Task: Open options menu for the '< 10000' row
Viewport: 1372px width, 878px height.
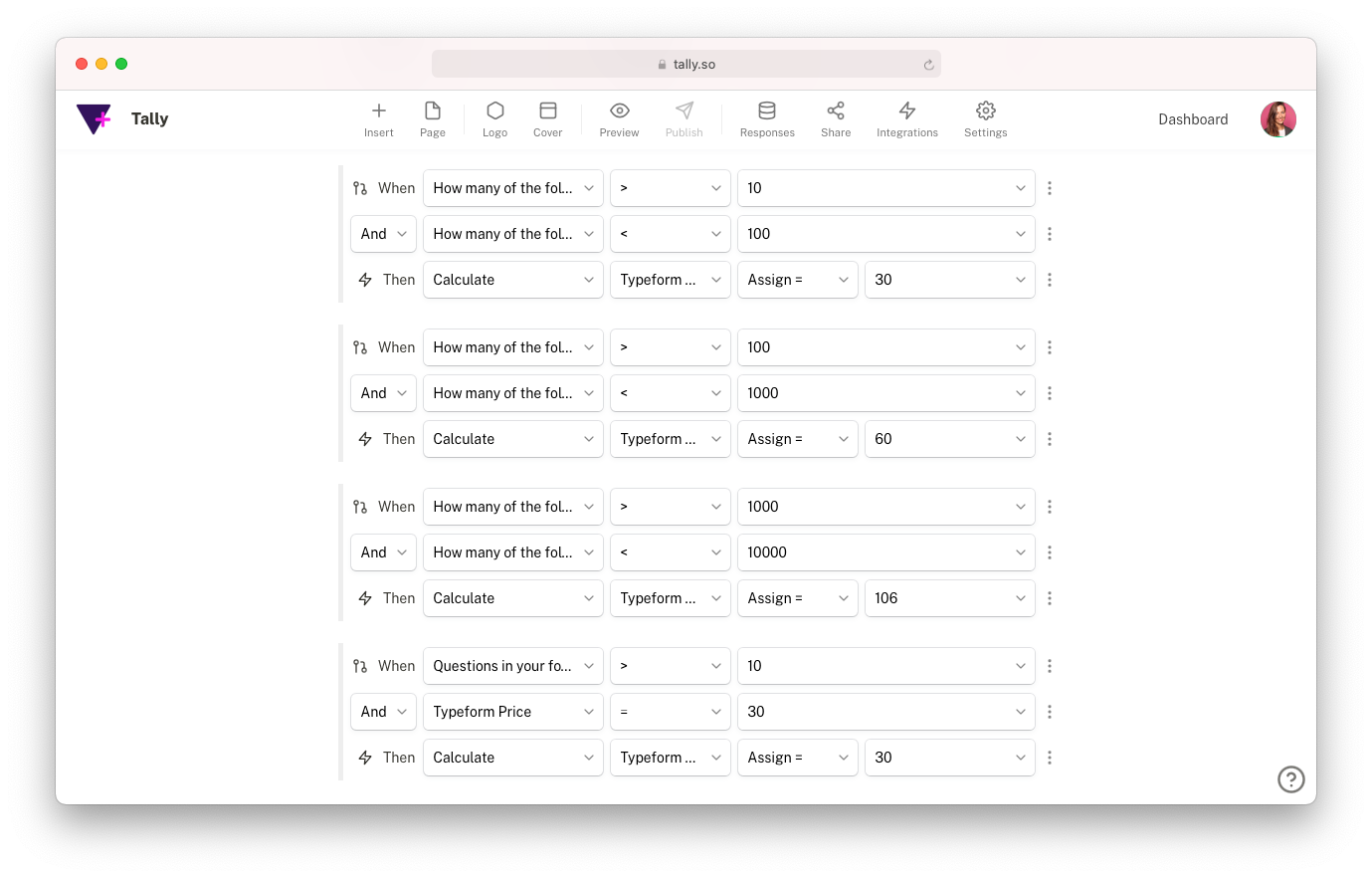Action: tap(1050, 552)
